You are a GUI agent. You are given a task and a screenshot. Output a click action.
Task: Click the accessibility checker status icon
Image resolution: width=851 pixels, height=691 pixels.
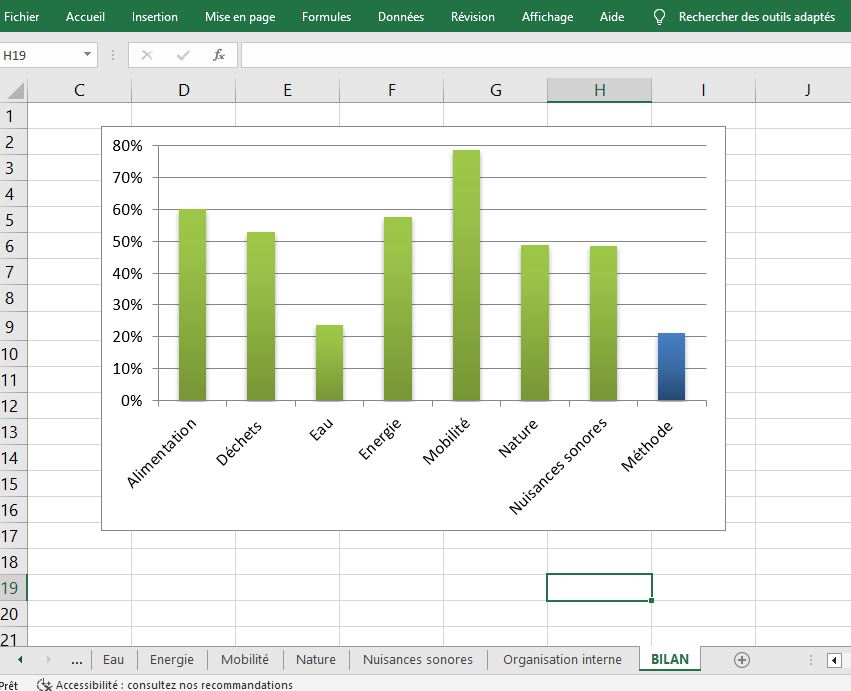click(x=44, y=684)
